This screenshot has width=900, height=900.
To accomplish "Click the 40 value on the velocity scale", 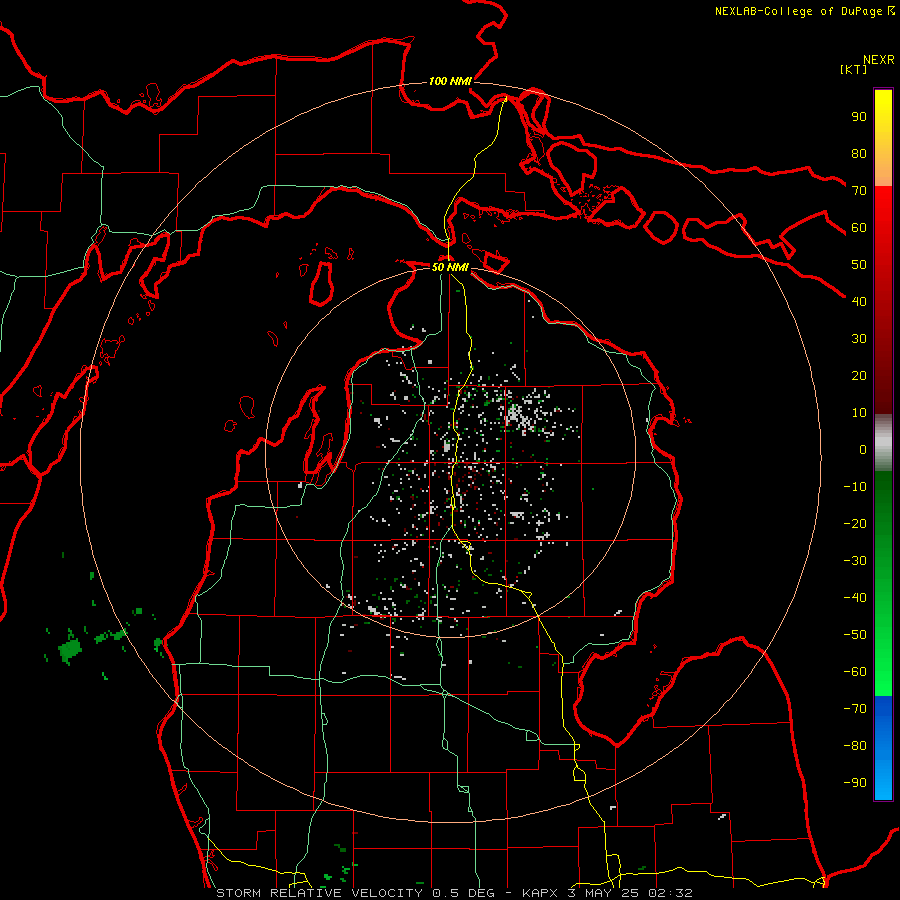I will [x=859, y=302].
